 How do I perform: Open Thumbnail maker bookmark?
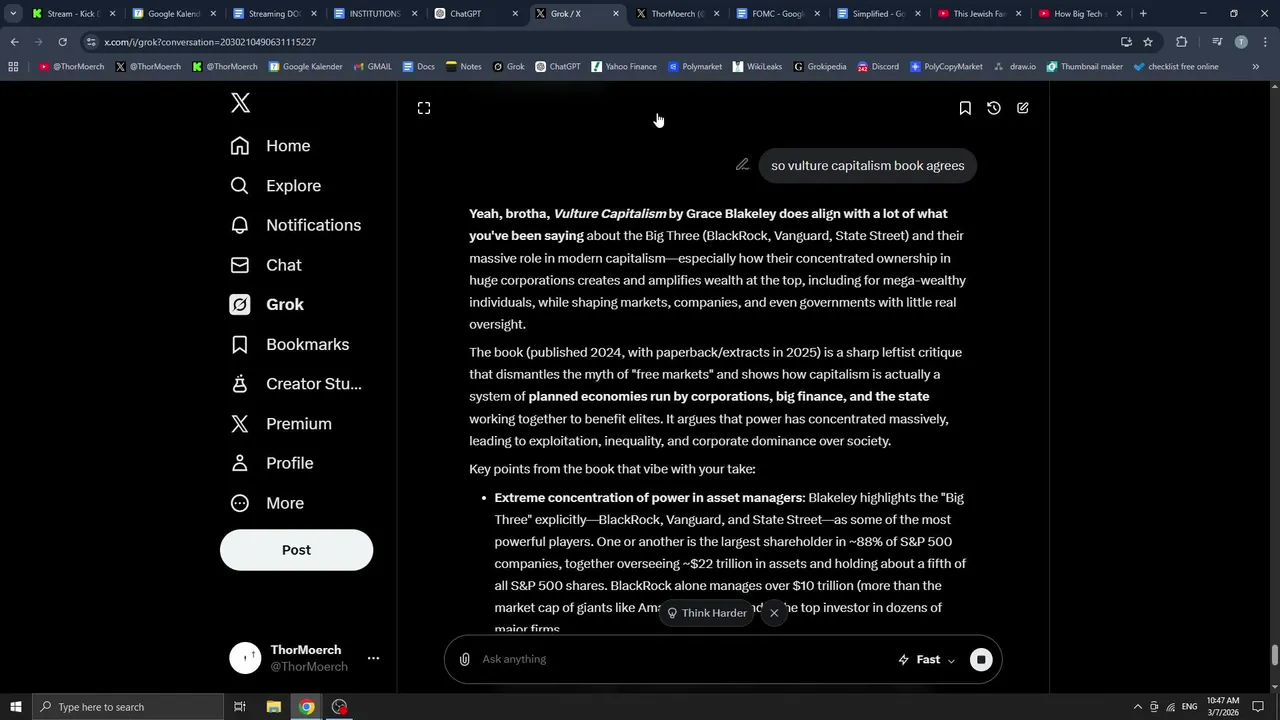(1084, 67)
